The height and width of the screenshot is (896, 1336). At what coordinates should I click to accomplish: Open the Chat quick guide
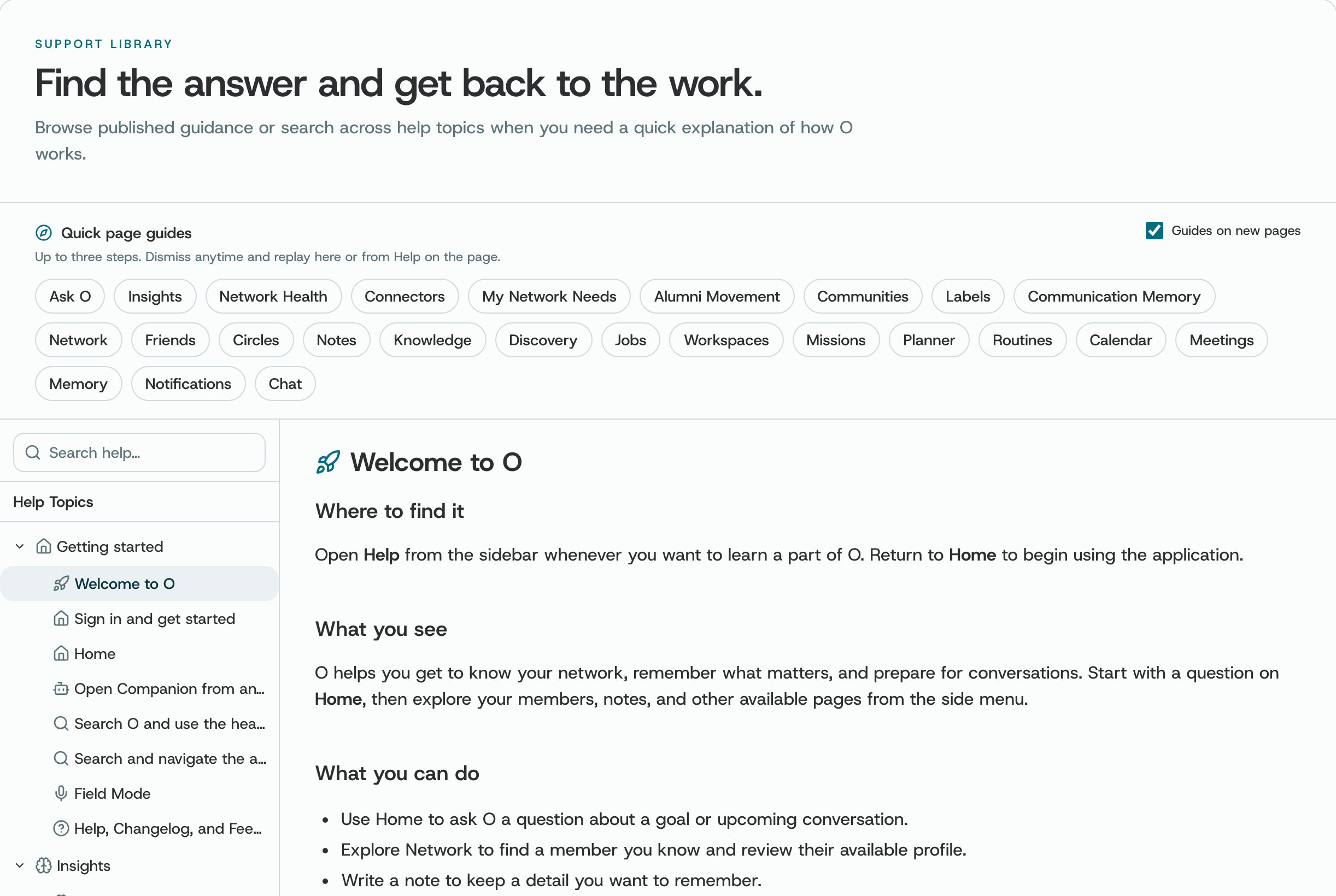pyautogui.click(x=285, y=384)
